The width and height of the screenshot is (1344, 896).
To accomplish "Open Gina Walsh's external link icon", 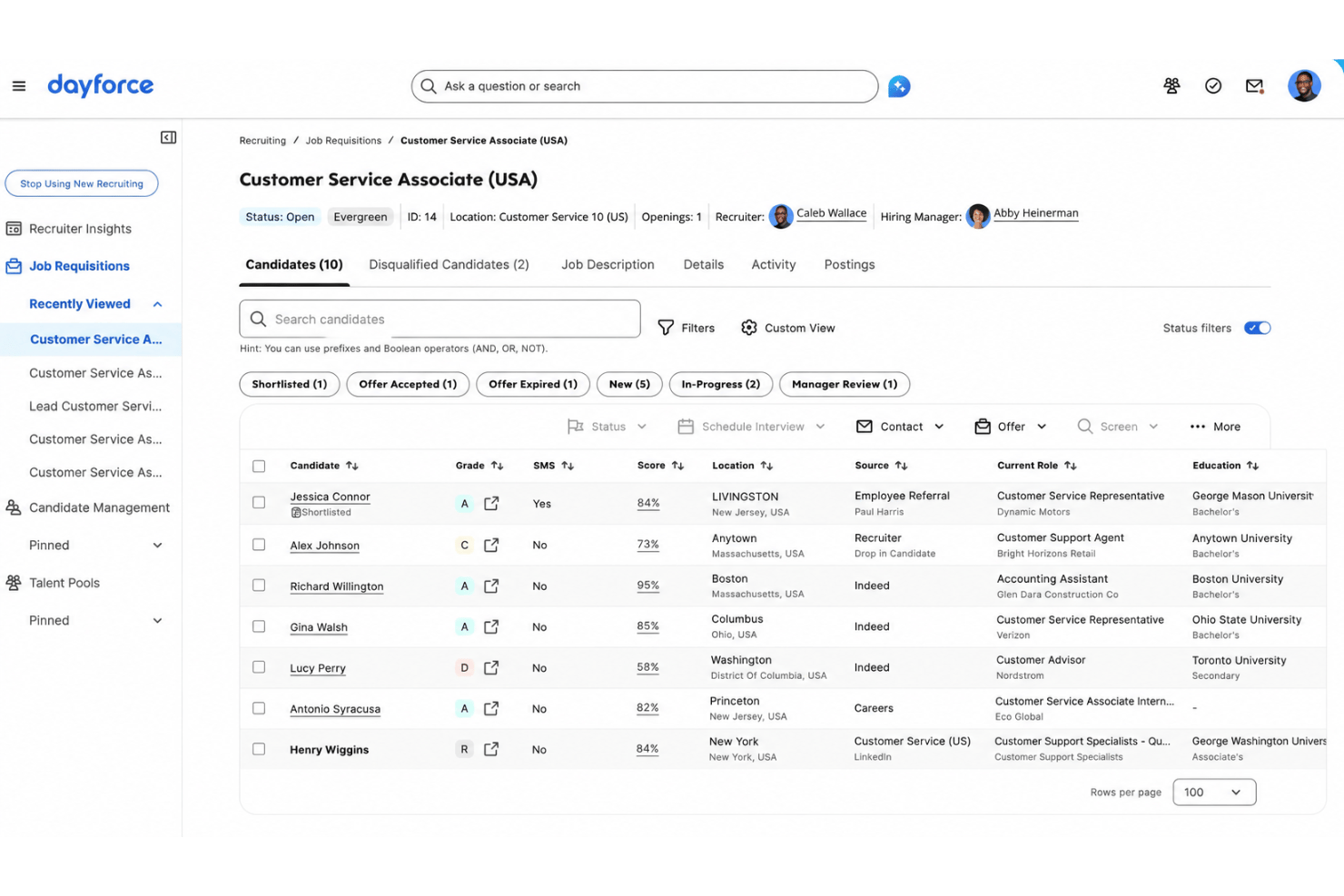I will click(x=491, y=626).
